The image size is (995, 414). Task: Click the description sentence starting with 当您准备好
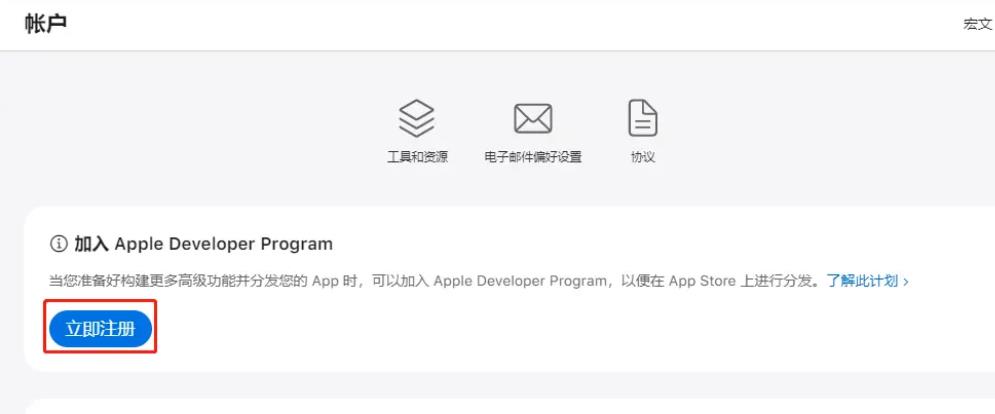click(x=300, y=282)
